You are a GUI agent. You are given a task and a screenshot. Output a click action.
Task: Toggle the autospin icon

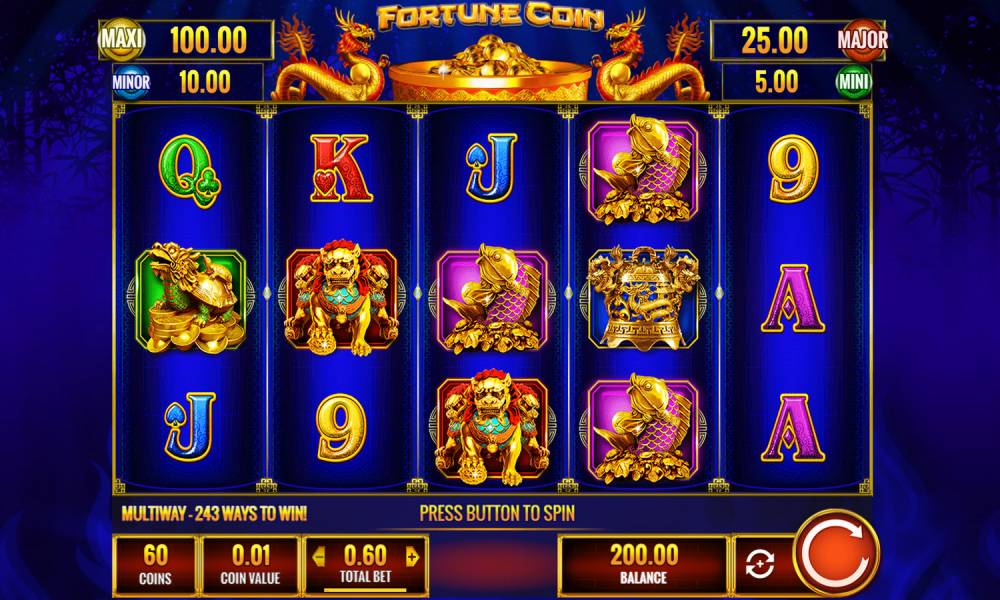coord(760,564)
